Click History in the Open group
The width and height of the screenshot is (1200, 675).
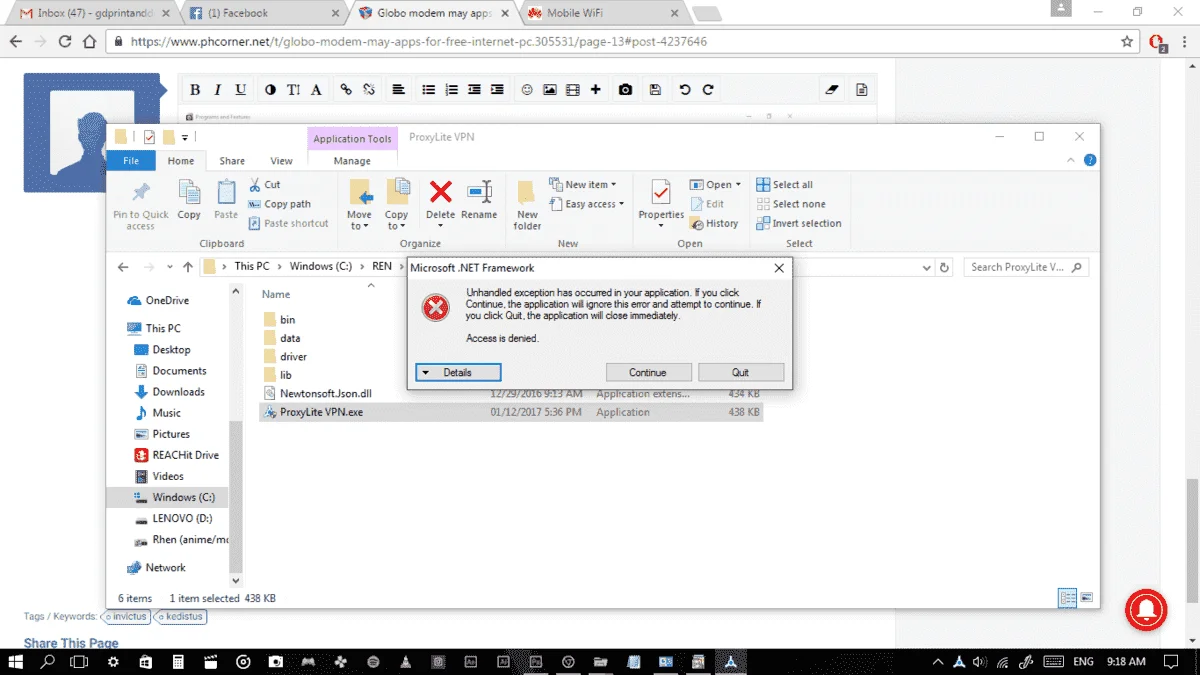[x=714, y=223]
